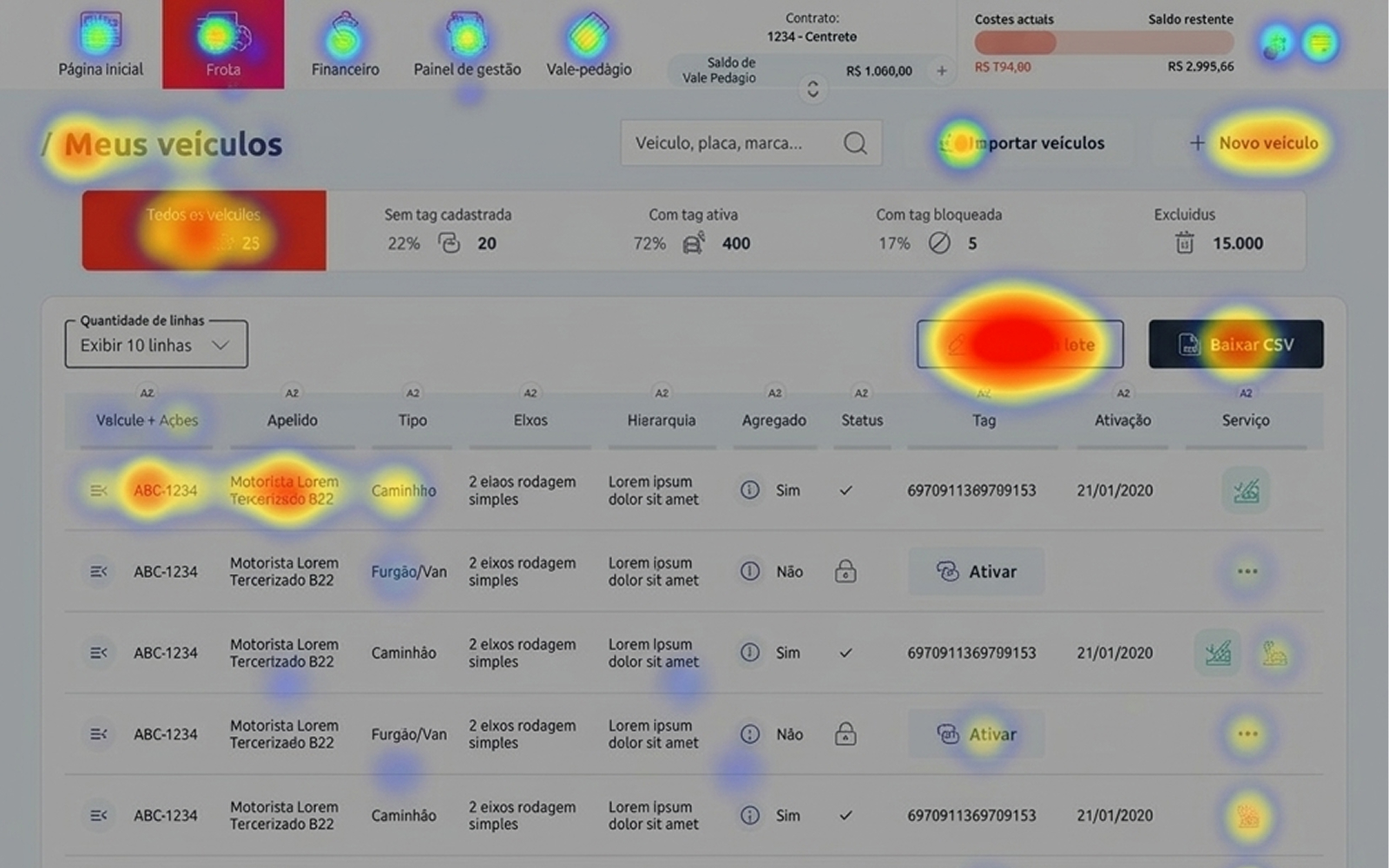
Task: Show Excluídos vehicles with trash icon
Action: [1184, 244]
